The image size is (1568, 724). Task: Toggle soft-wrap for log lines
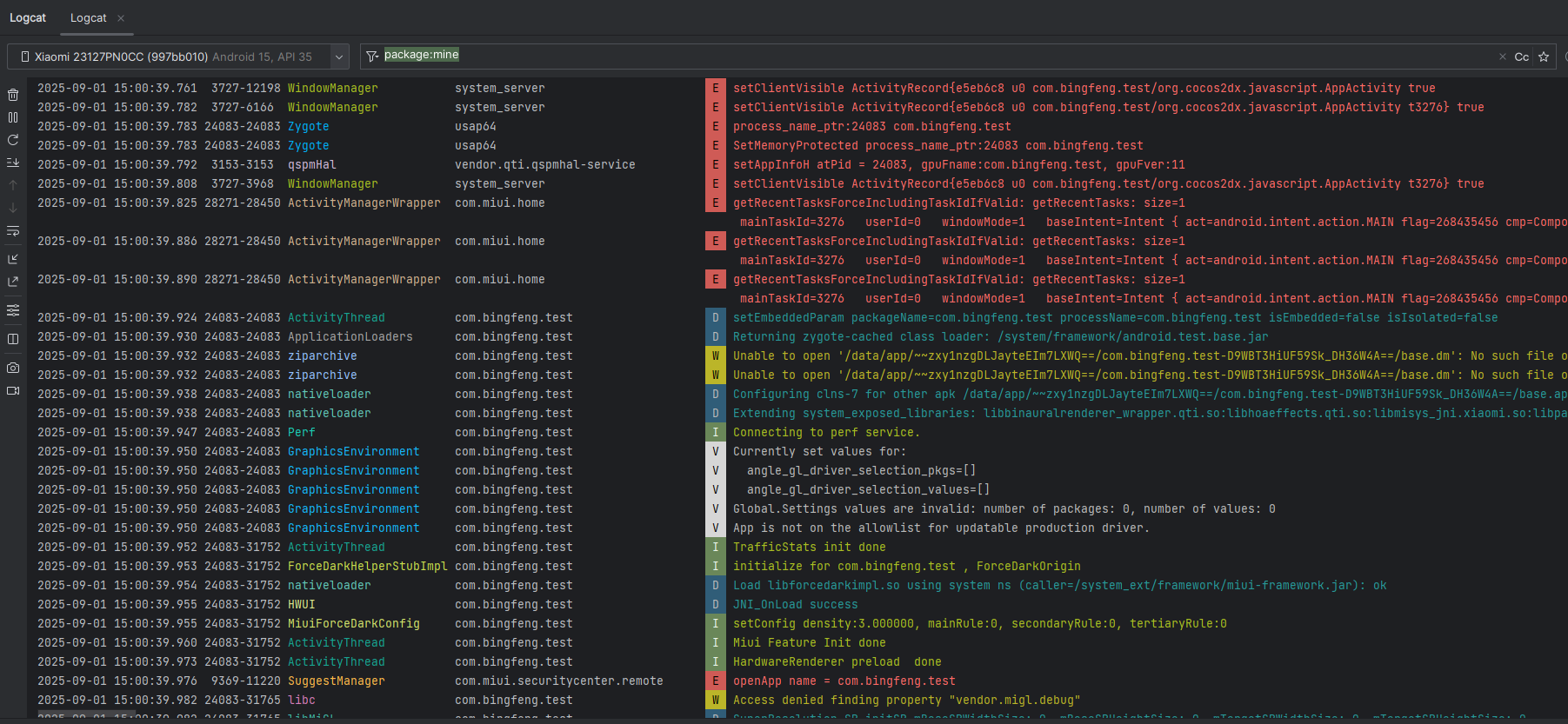[x=13, y=231]
